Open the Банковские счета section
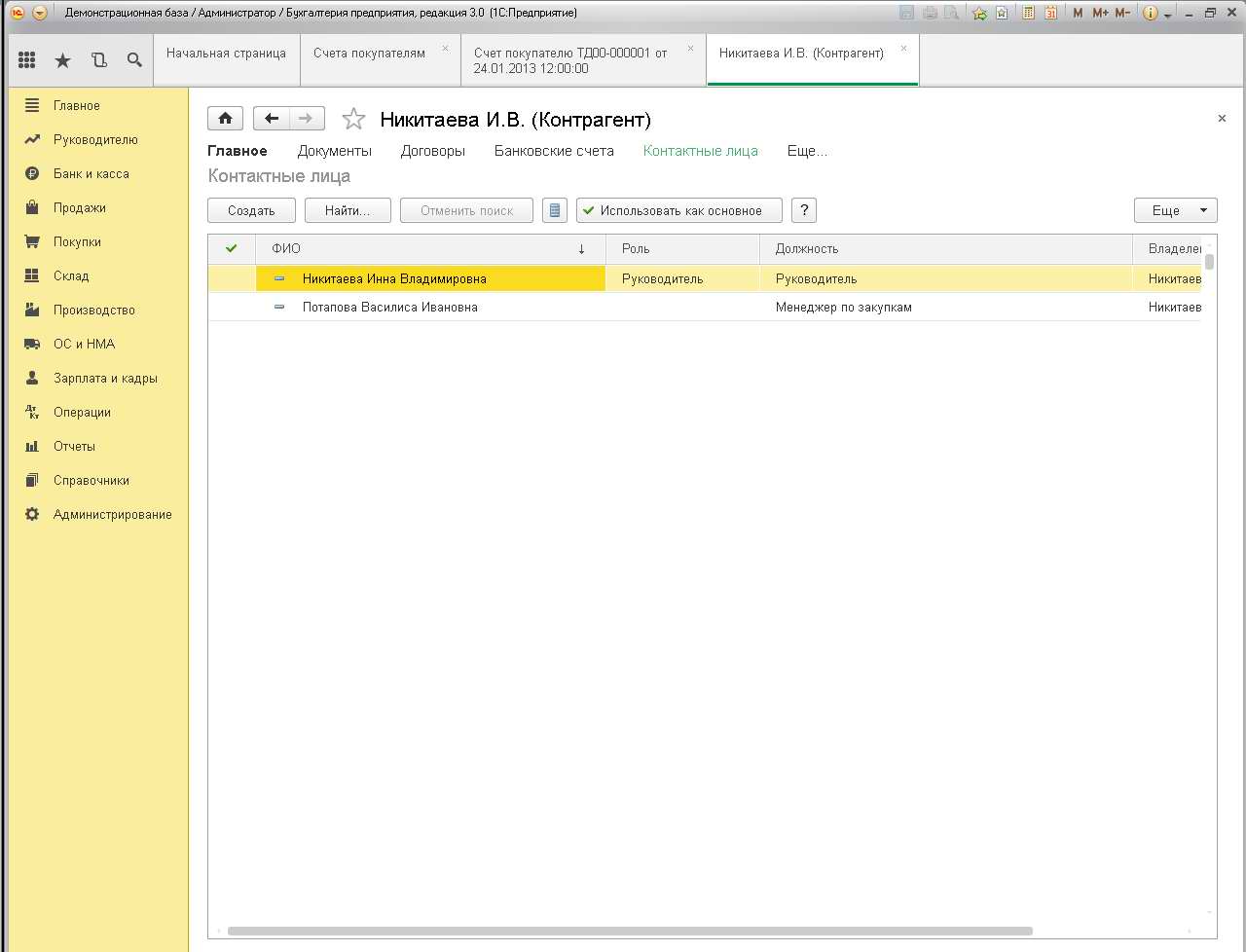Viewport: 1246px width, 952px height. pyautogui.click(x=554, y=151)
